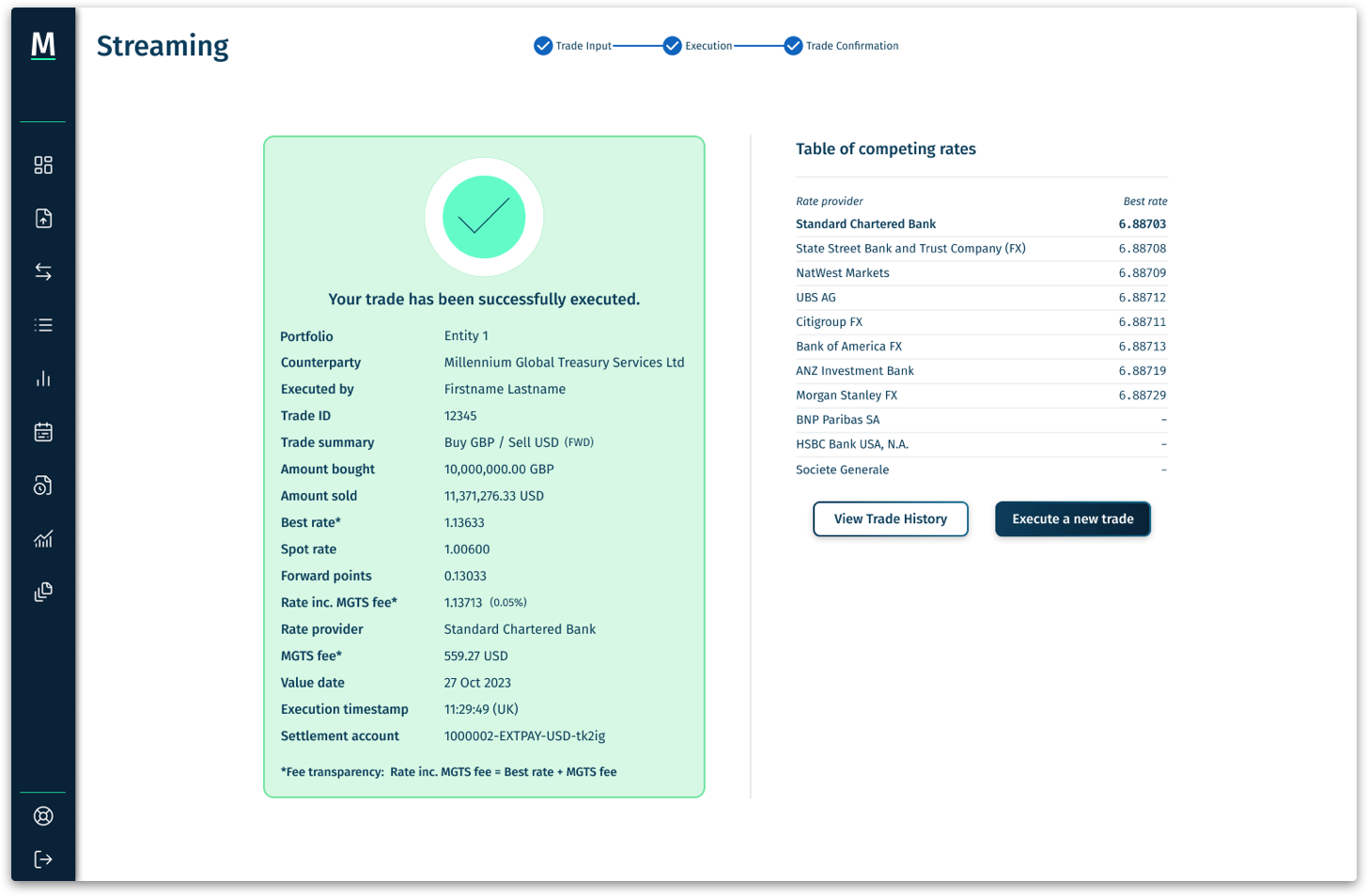The image size is (1368, 896).
Task: Open the stacked documents icon
Action: (x=42, y=592)
